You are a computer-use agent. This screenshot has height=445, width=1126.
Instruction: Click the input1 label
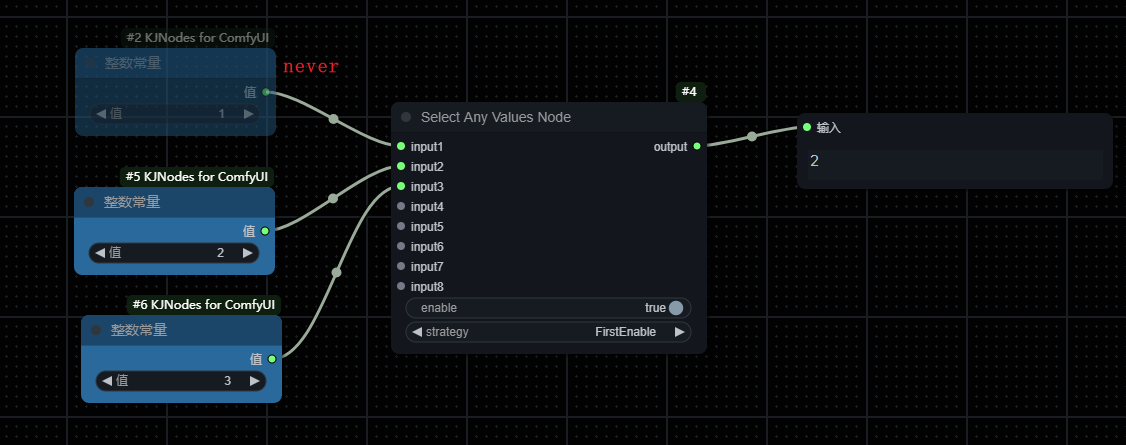point(427,146)
